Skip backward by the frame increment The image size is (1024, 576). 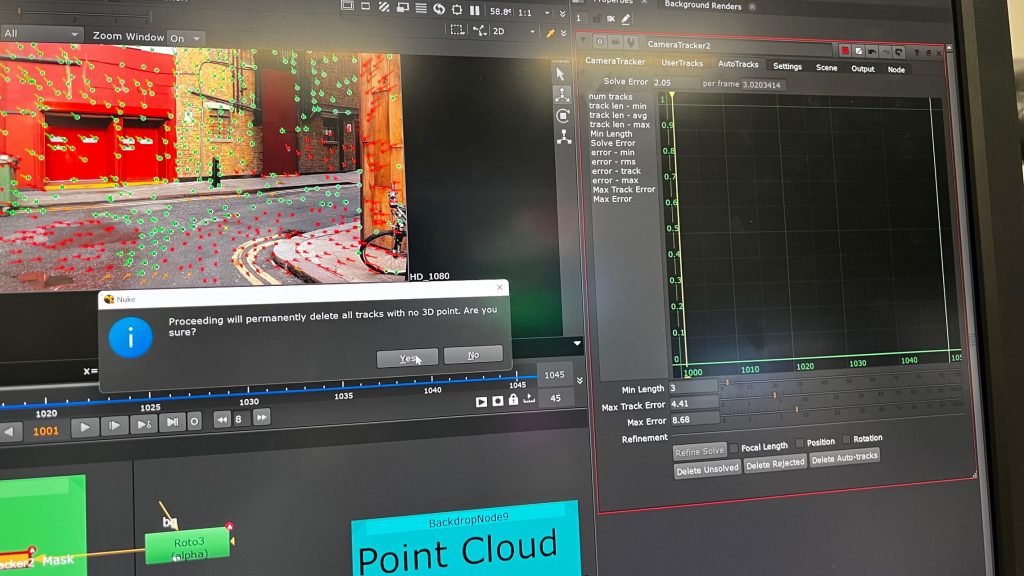222,419
